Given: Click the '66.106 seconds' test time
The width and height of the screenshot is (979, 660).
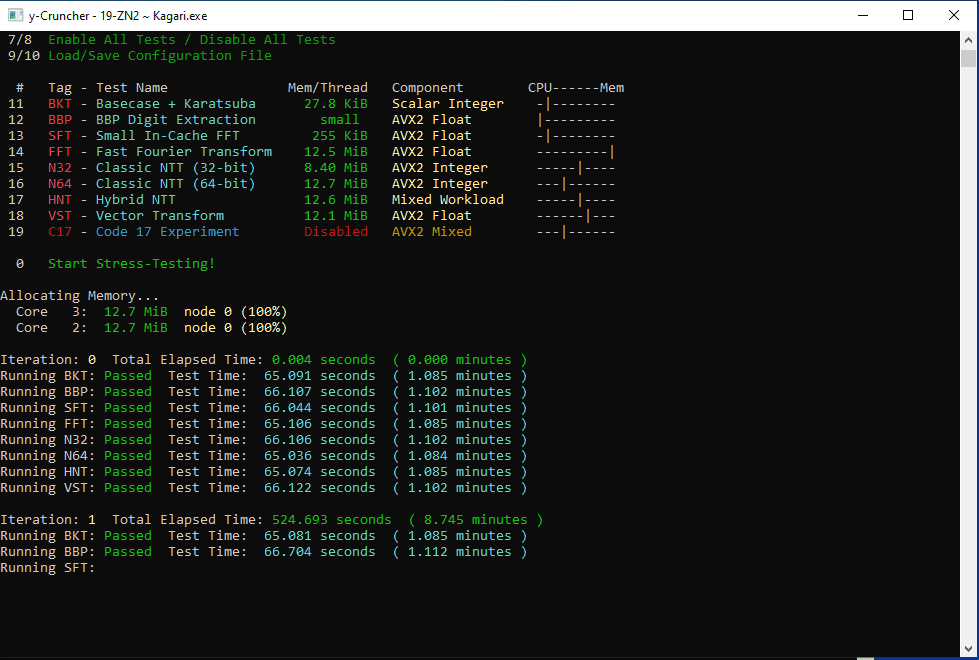Looking at the screenshot, I should point(320,440).
